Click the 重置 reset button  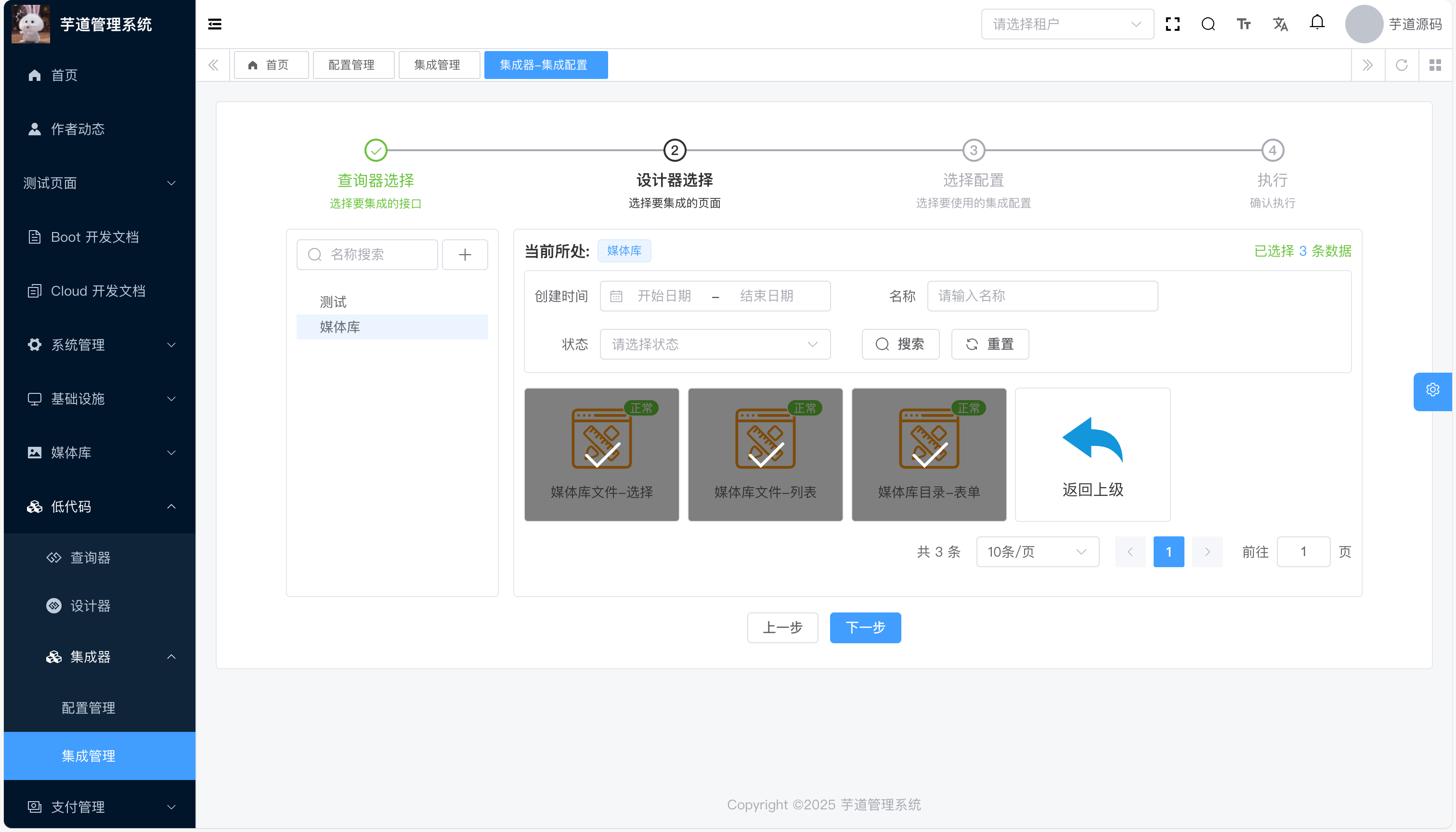coord(989,344)
